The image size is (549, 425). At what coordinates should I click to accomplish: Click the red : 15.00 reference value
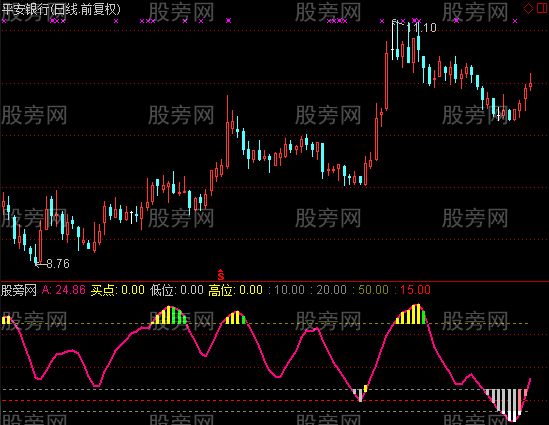[412, 290]
